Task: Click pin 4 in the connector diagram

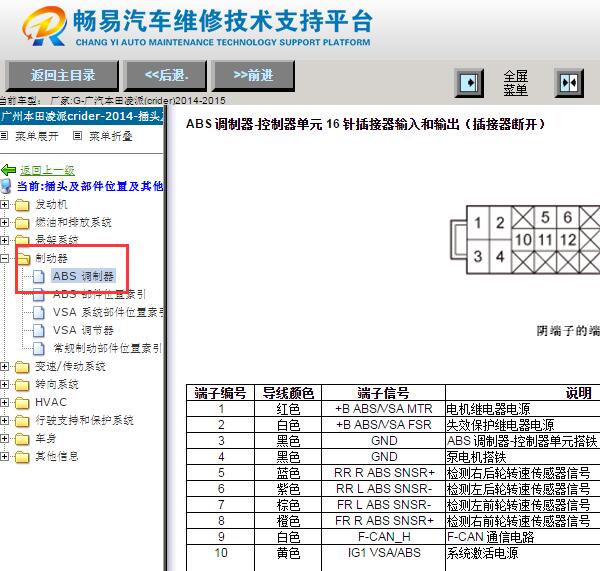Action: coord(501,256)
